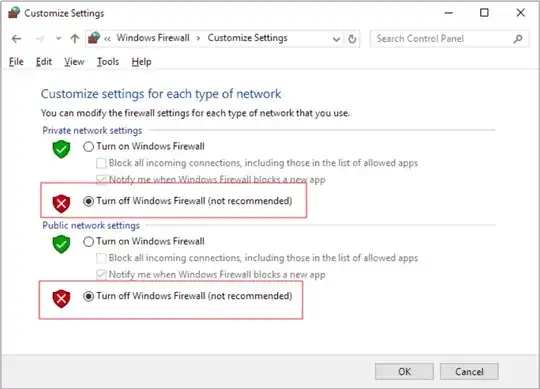Go back with the left arrow
540x389 pixels.
point(17,39)
